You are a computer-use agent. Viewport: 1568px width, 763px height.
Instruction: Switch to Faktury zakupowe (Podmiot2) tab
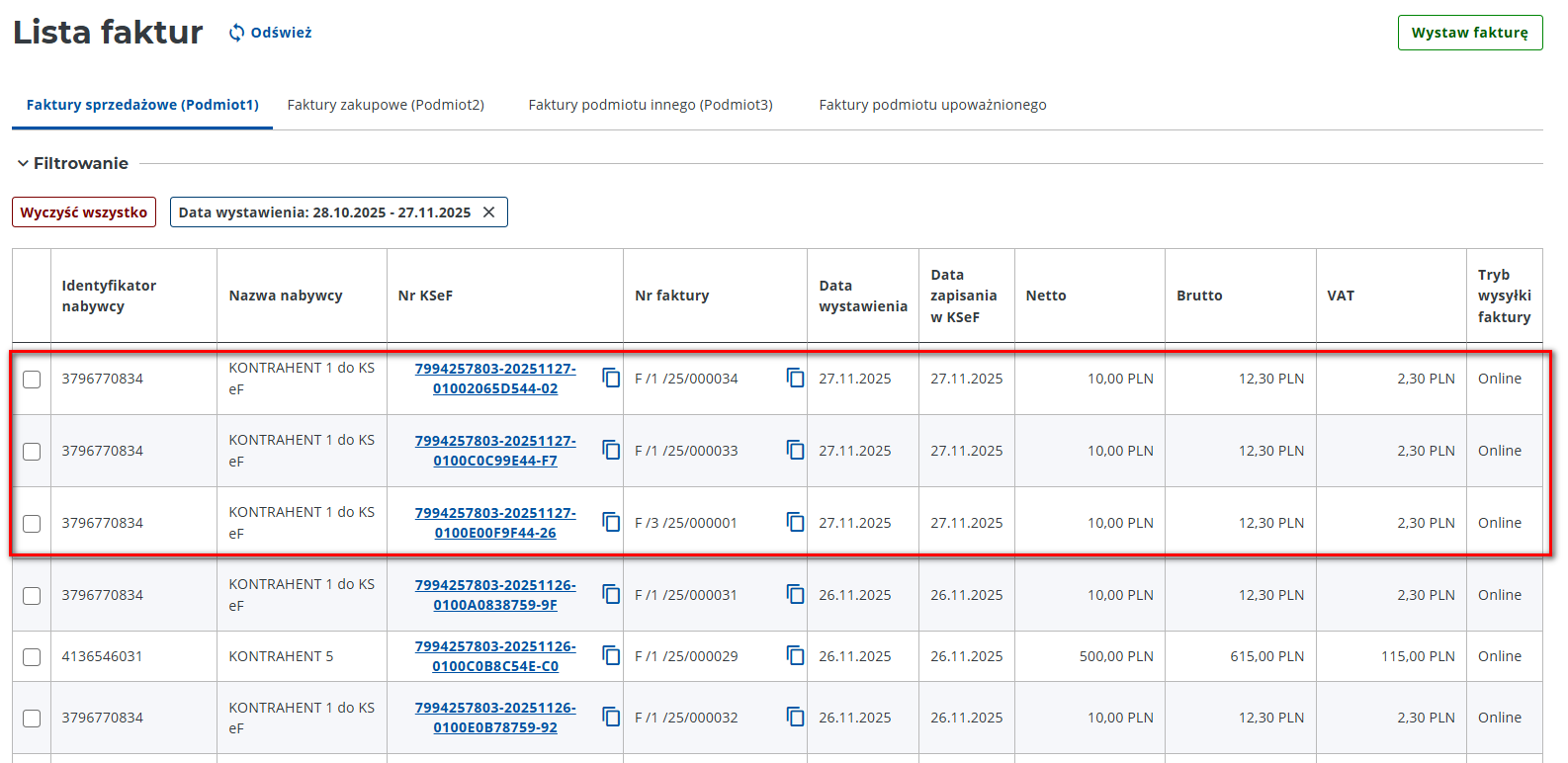click(386, 105)
